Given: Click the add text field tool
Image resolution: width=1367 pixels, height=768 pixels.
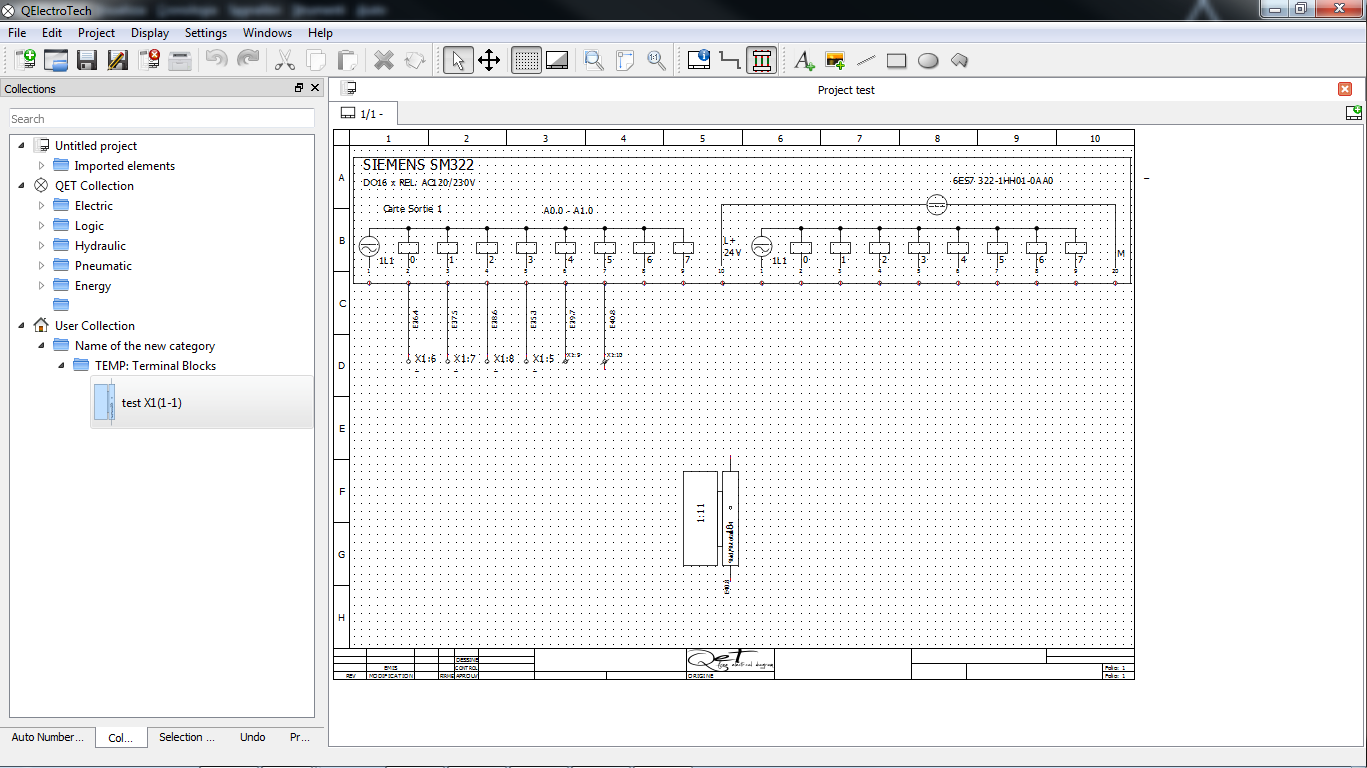Looking at the screenshot, I should pyautogui.click(x=804, y=60).
